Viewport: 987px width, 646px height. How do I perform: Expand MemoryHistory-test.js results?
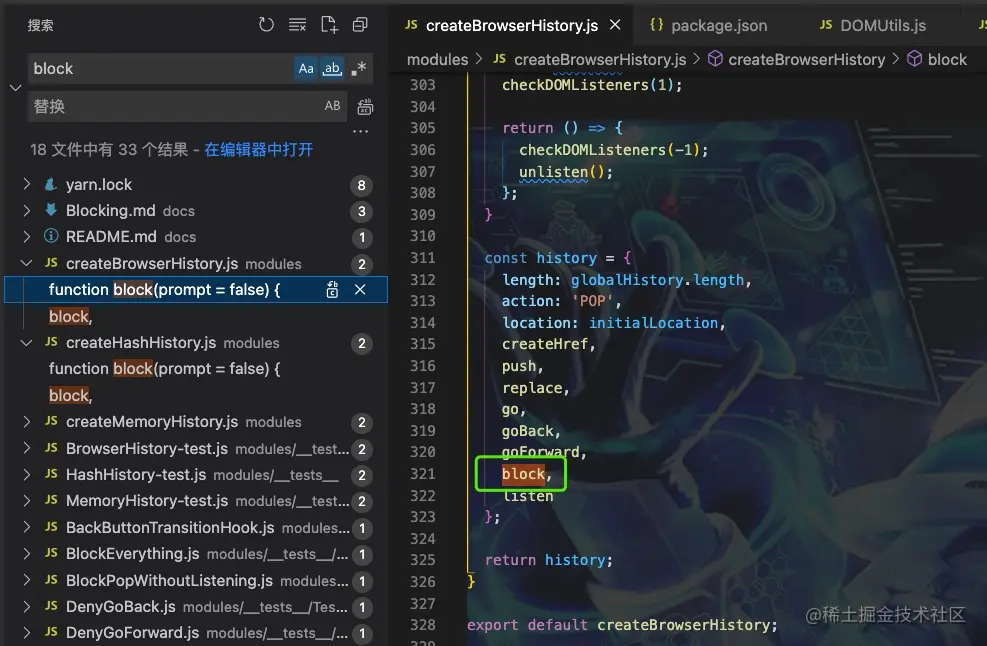[26, 501]
